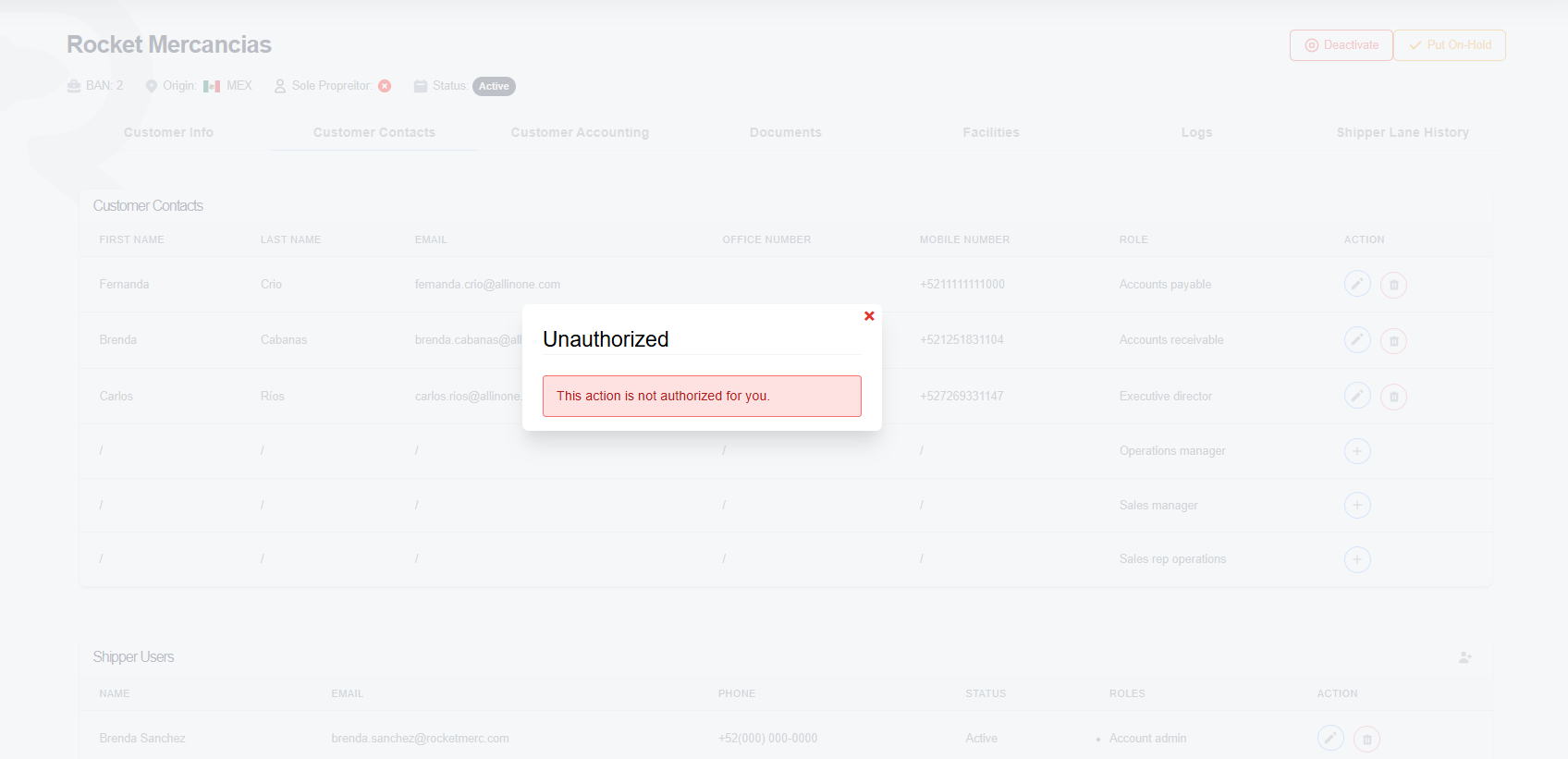This screenshot has height=759, width=1568.
Task: Open the Logs tab
Action: (x=1196, y=132)
